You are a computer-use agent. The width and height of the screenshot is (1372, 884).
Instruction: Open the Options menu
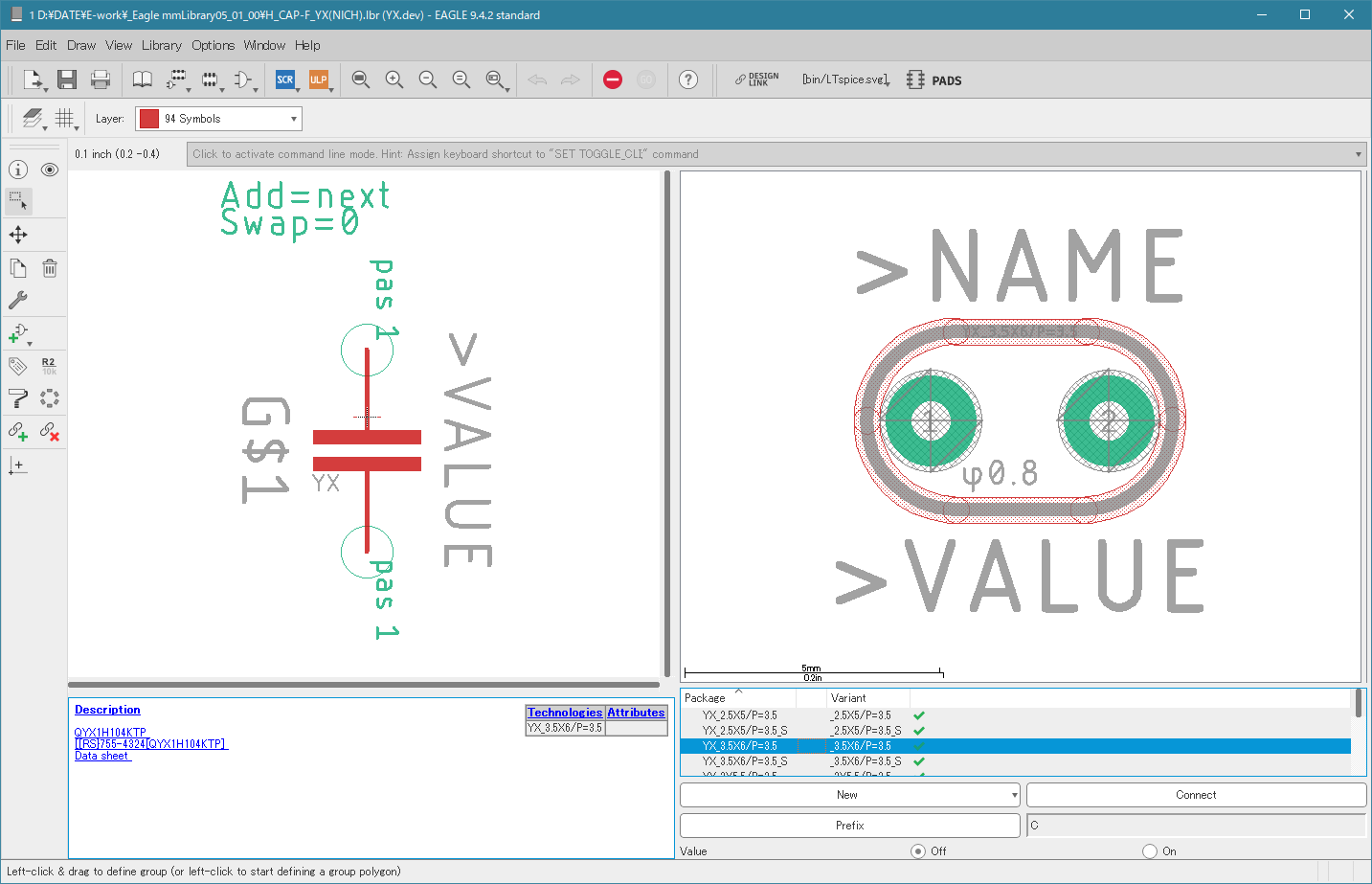pos(213,45)
